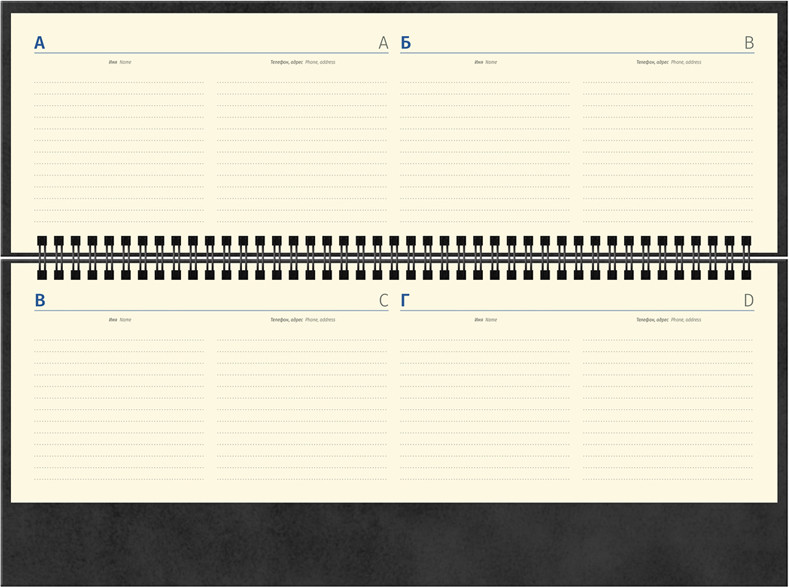789x587 pixels.
Task: Click the first dotted name line in section А
Action: point(119,81)
